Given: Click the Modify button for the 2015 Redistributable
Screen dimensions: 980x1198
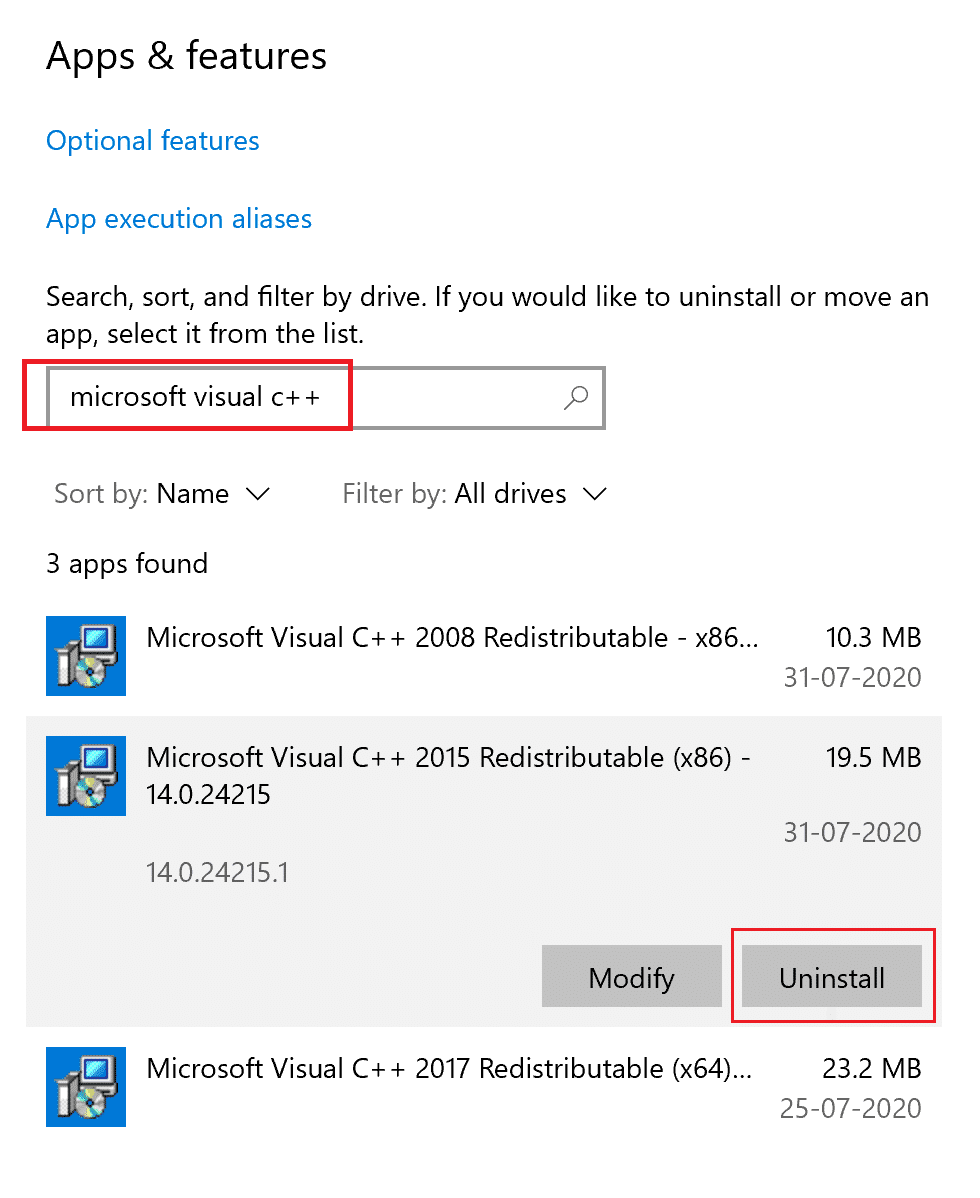Looking at the screenshot, I should 631,977.
